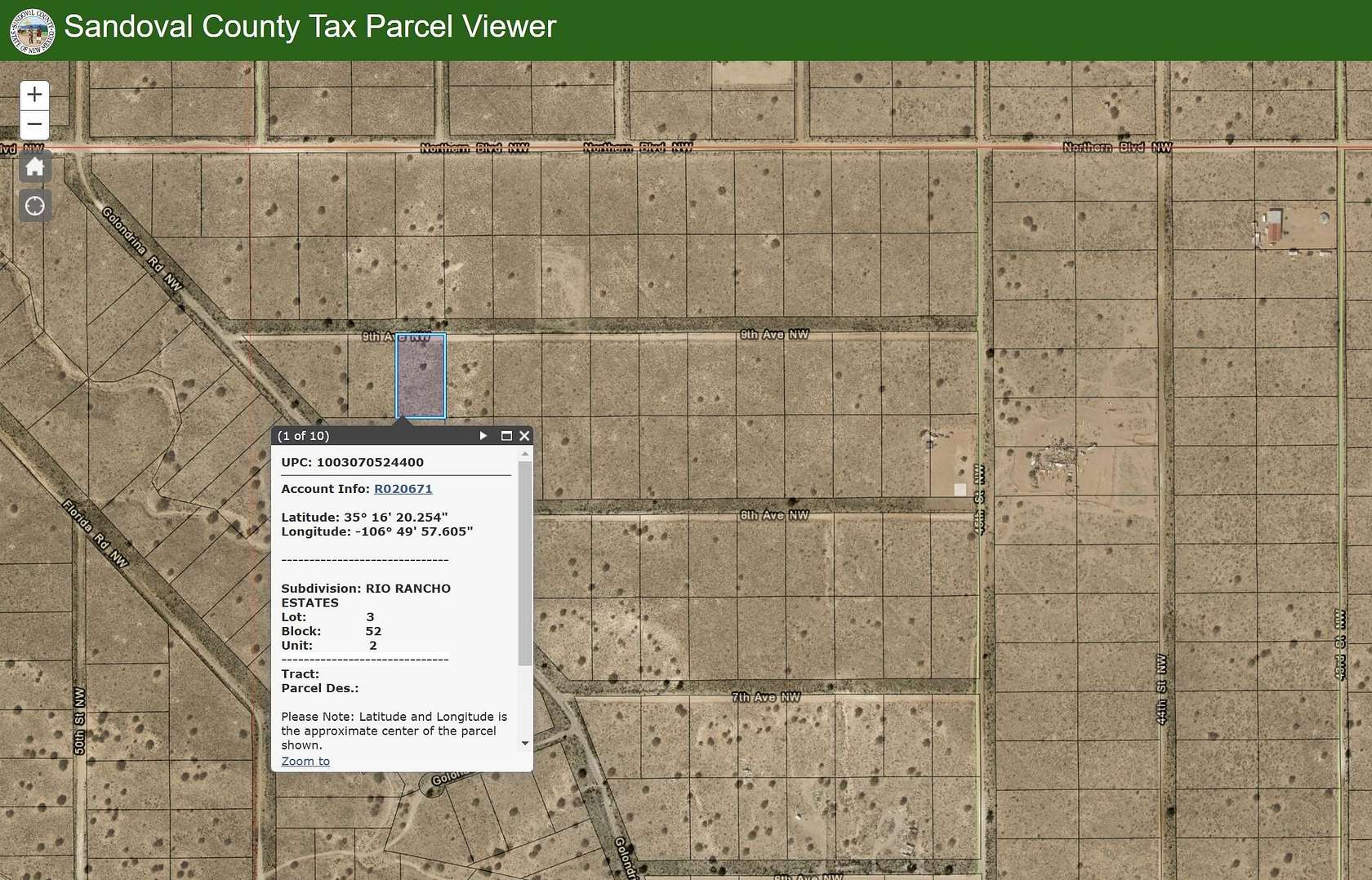Select the home default extent icon
This screenshot has height=880, width=1372.
pyautogui.click(x=34, y=167)
